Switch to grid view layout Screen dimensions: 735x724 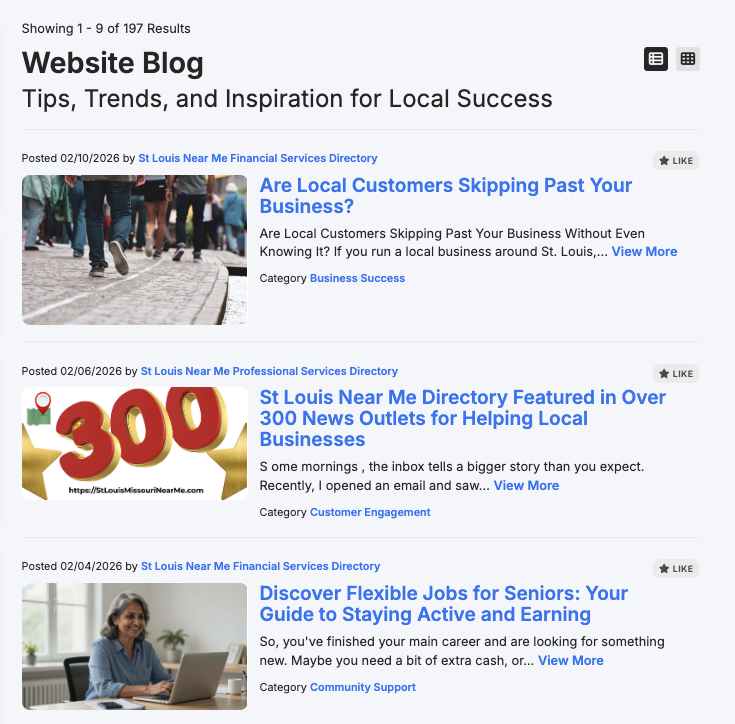coord(688,59)
